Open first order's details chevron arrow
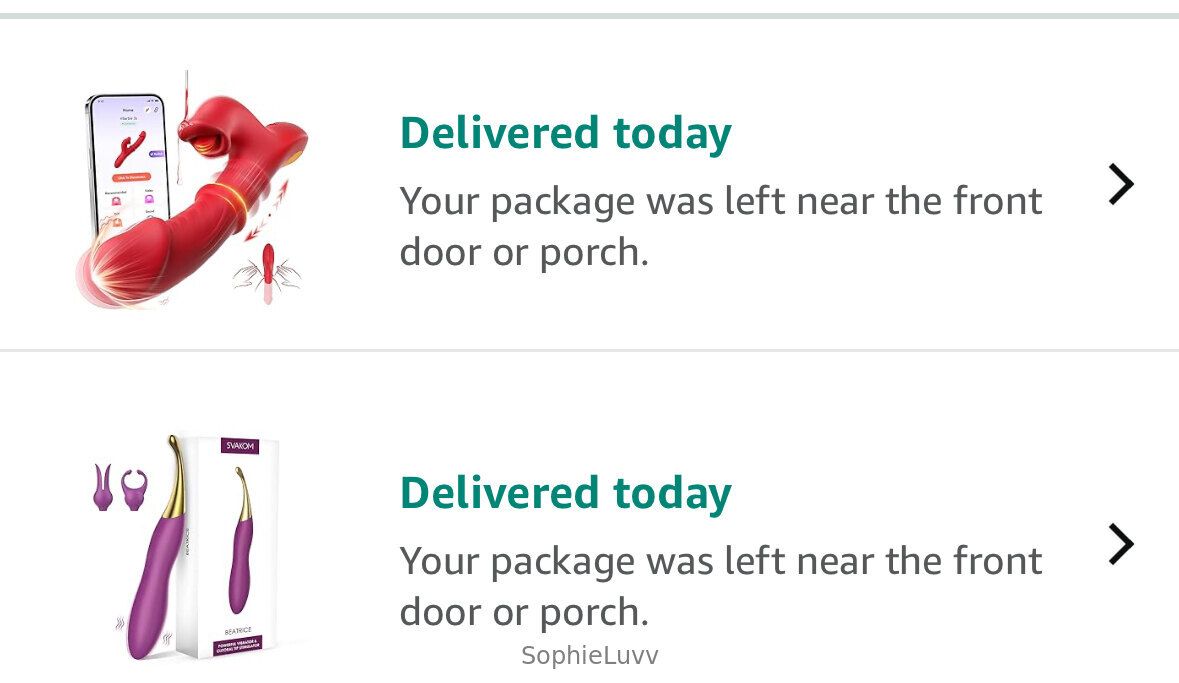This screenshot has height=683, width=1179. pos(1121,184)
